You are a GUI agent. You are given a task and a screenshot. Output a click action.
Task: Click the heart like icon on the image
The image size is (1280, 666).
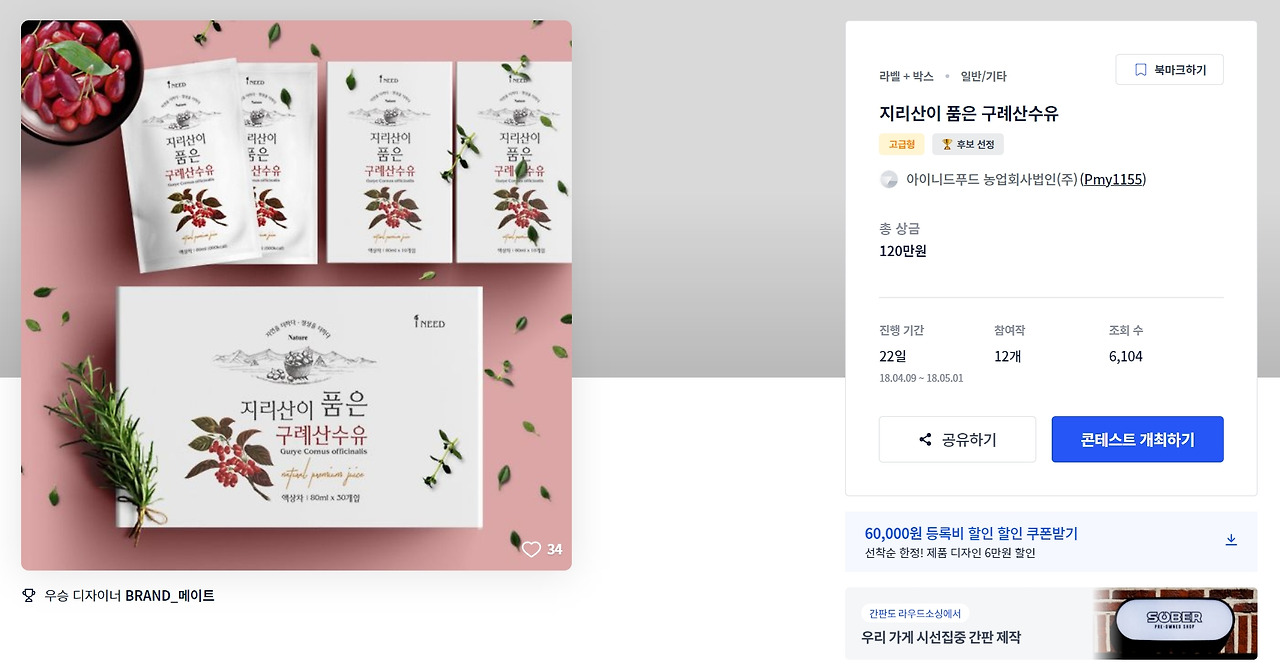(531, 549)
